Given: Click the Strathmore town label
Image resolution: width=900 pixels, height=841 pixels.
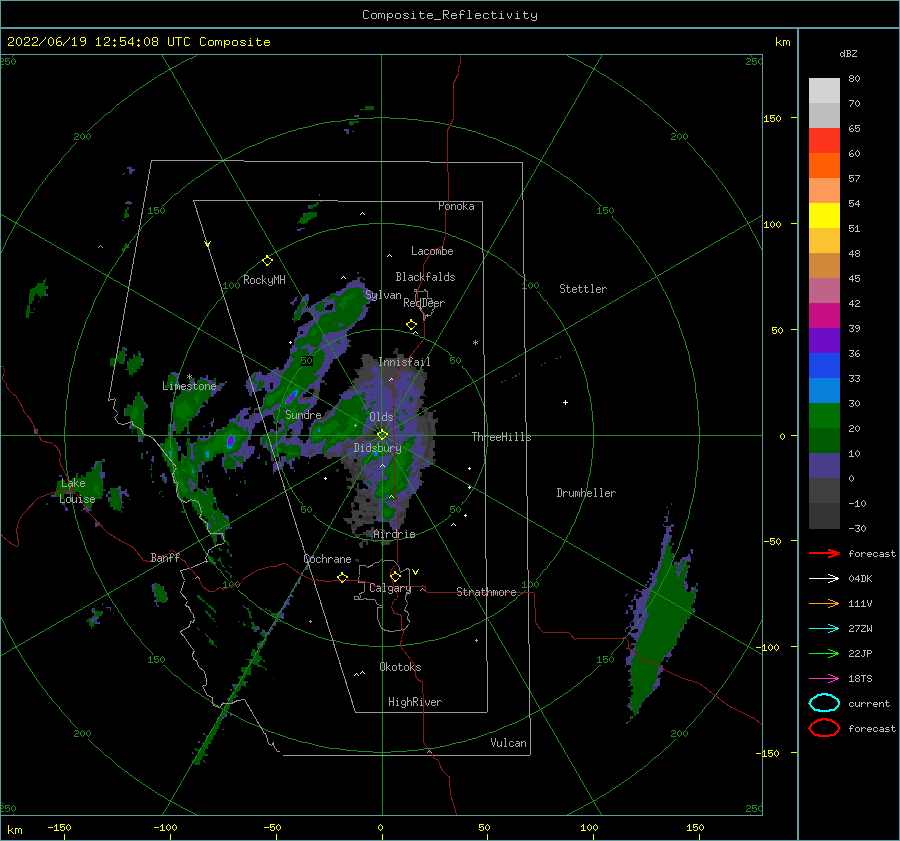Looking at the screenshot, I should tap(486, 592).
